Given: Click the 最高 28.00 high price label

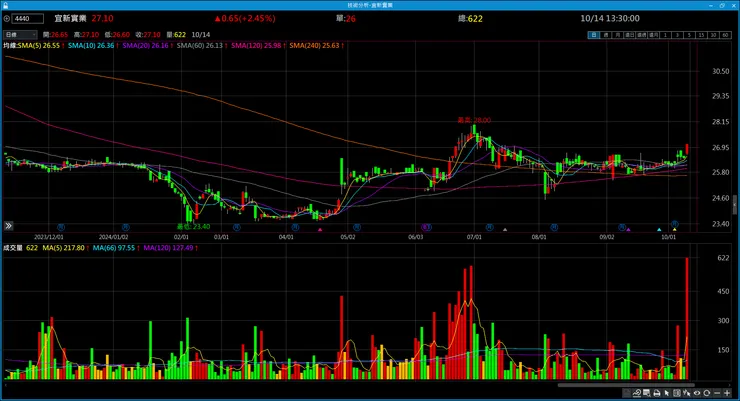Looking at the screenshot, I should 474,120.
